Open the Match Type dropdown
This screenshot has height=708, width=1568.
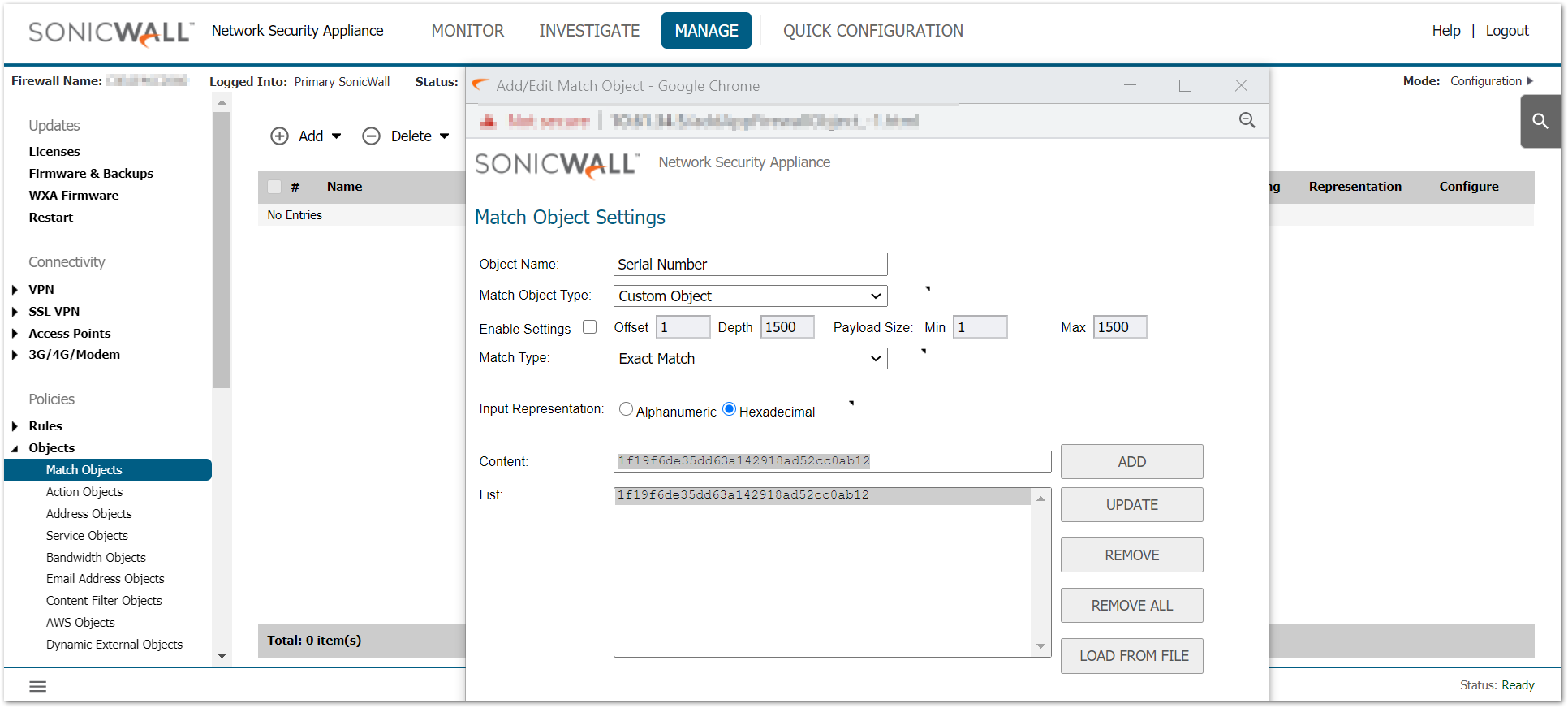pos(750,359)
